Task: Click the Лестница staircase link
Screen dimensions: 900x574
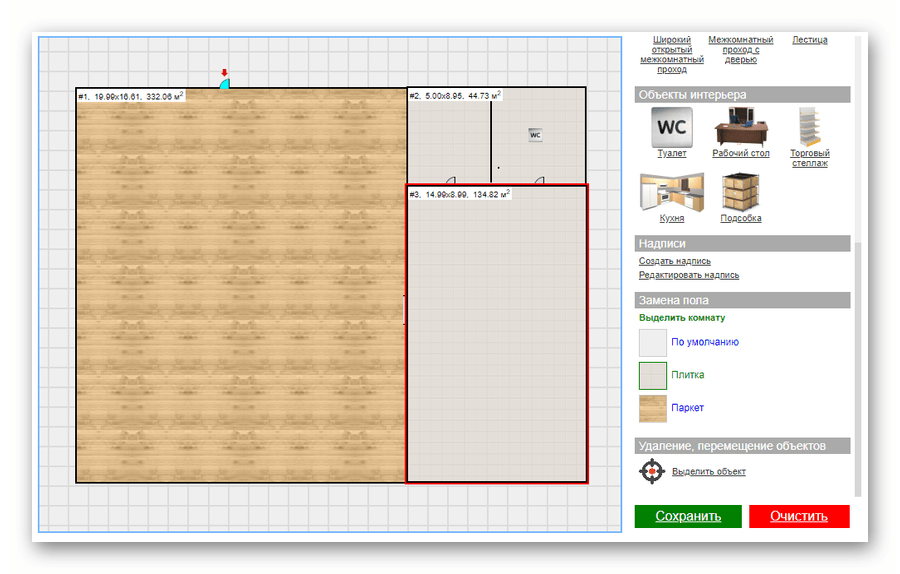Action: (809, 41)
